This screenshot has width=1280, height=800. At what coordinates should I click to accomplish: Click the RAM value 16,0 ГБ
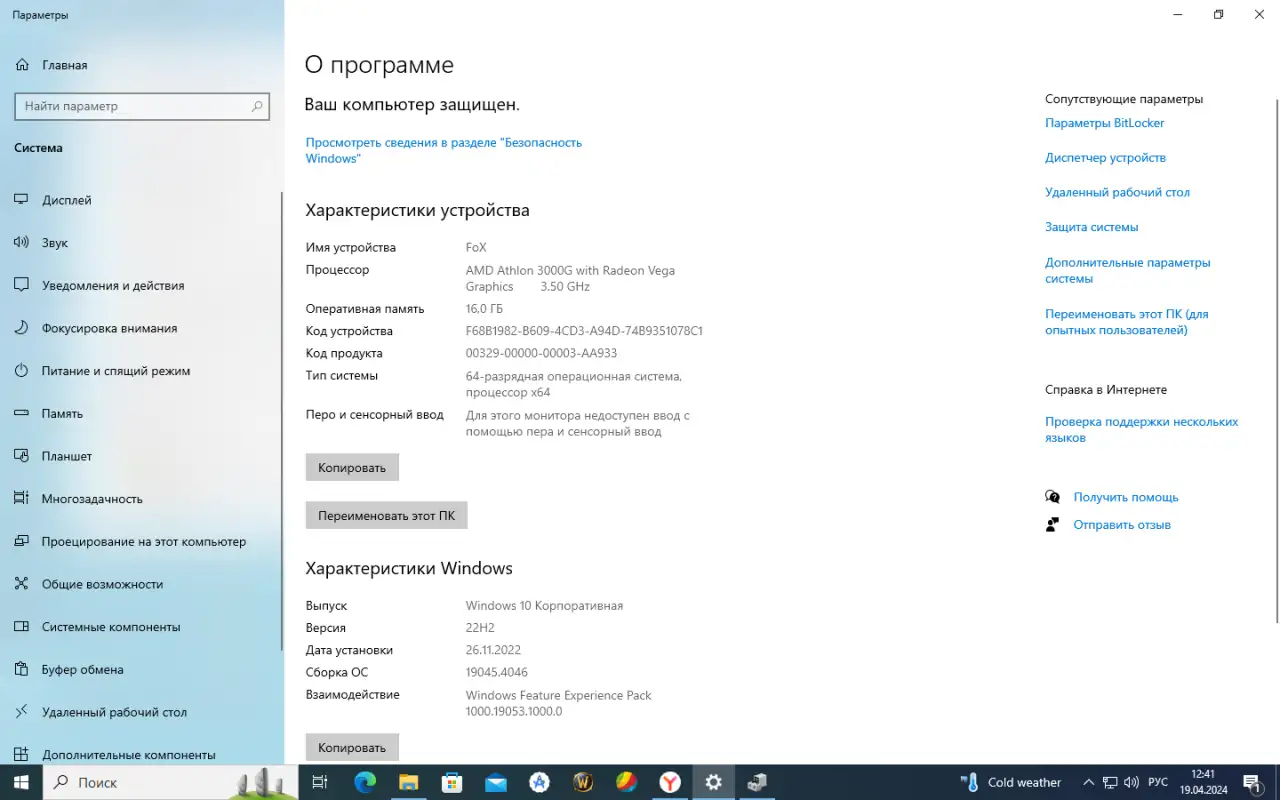[x=484, y=309]
